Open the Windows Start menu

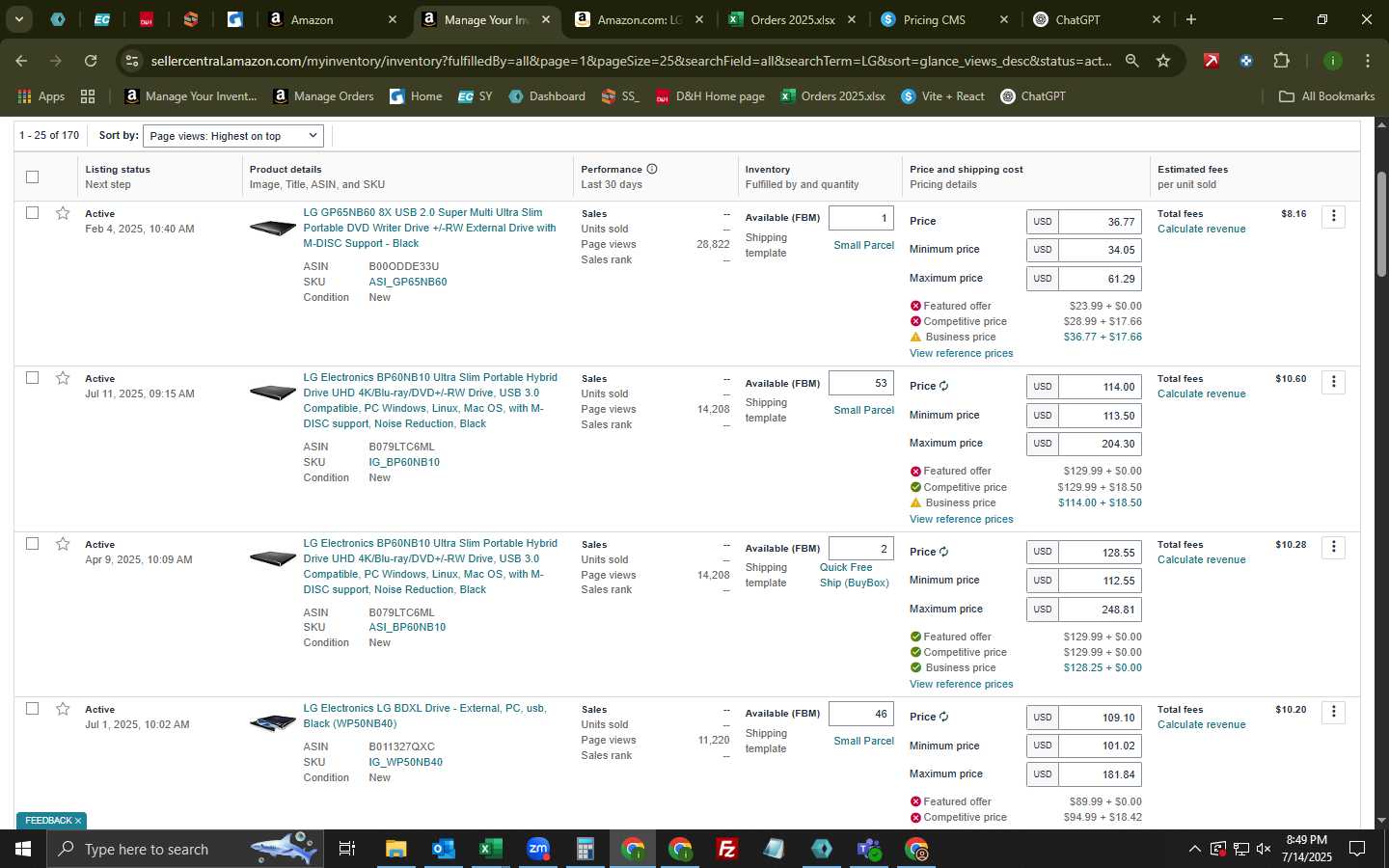[x=22, y=849]
